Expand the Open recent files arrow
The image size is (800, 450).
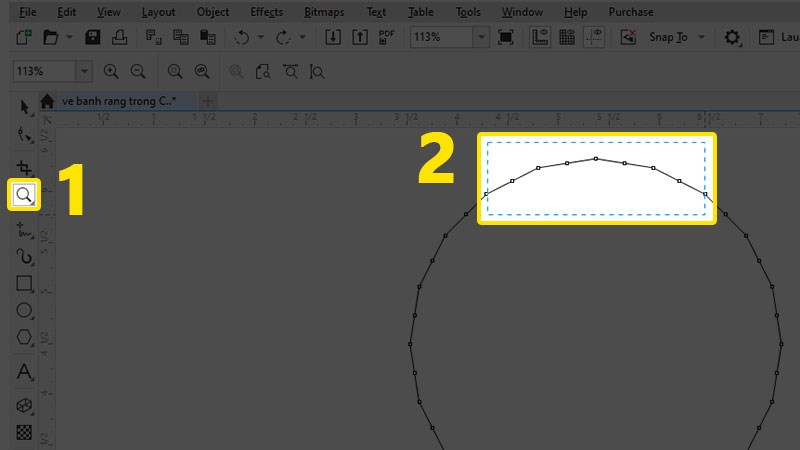pyautogui.click(x=69, y=37)
